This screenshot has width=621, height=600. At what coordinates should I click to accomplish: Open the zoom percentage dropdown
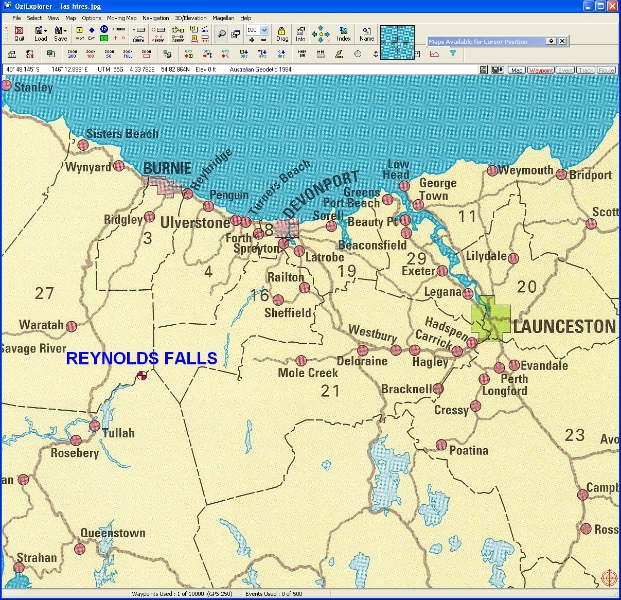pyautogui.click(x=264, y=31)
